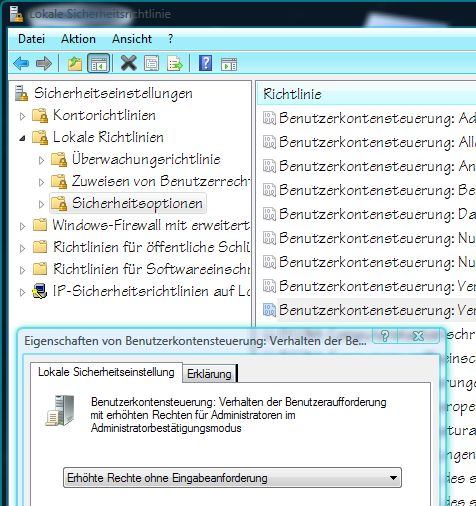The height and width of the screenshot is (506, 476).
Task: Go back with the blue left arrow
Action: click(21, 63)
